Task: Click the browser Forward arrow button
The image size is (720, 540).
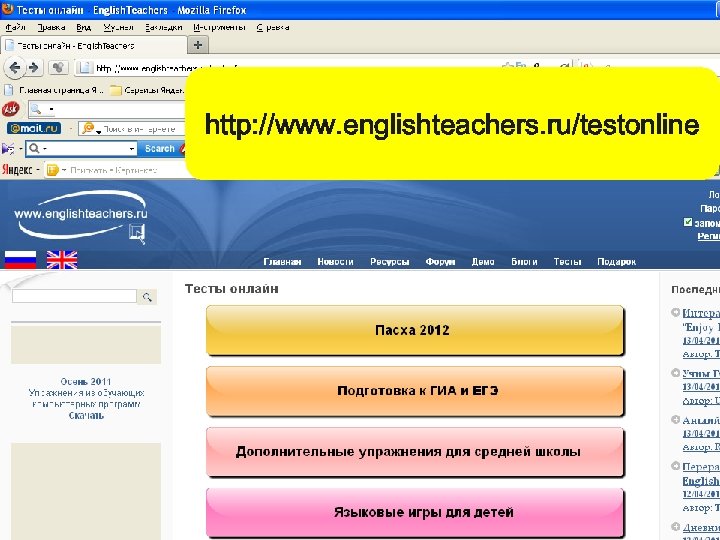Action: click(33, 68)
